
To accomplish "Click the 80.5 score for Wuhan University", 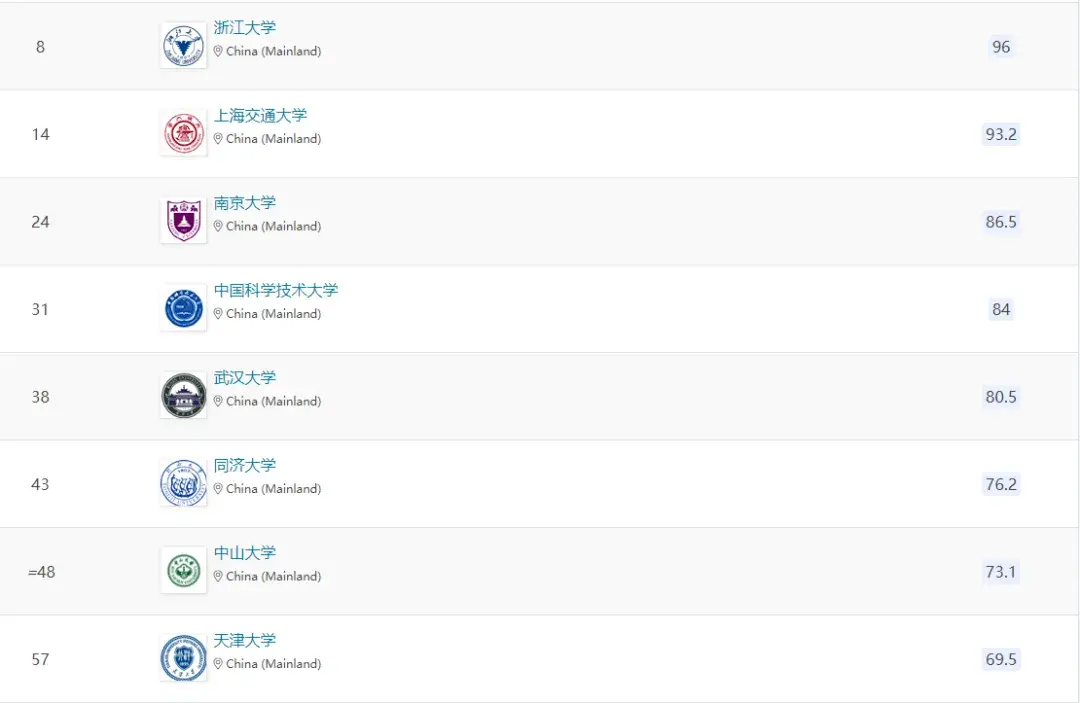I will tap(1001, 397).
